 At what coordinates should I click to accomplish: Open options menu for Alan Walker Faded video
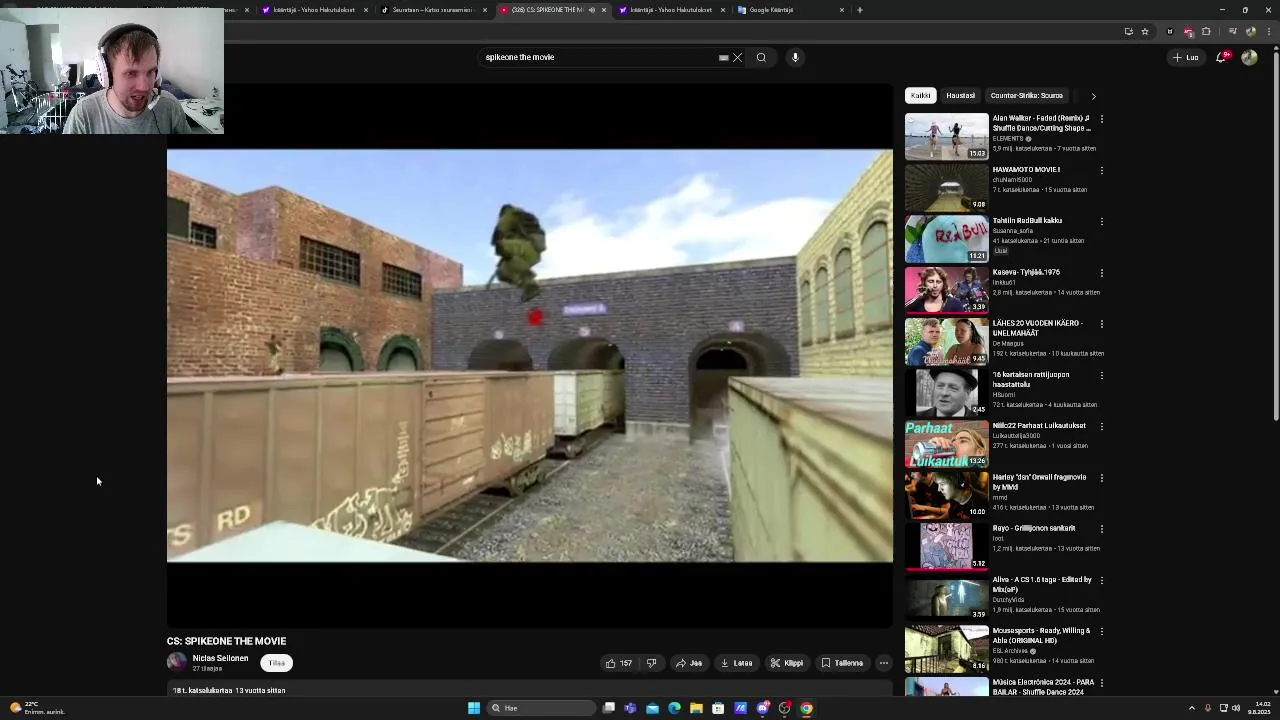click(1101, 119)
